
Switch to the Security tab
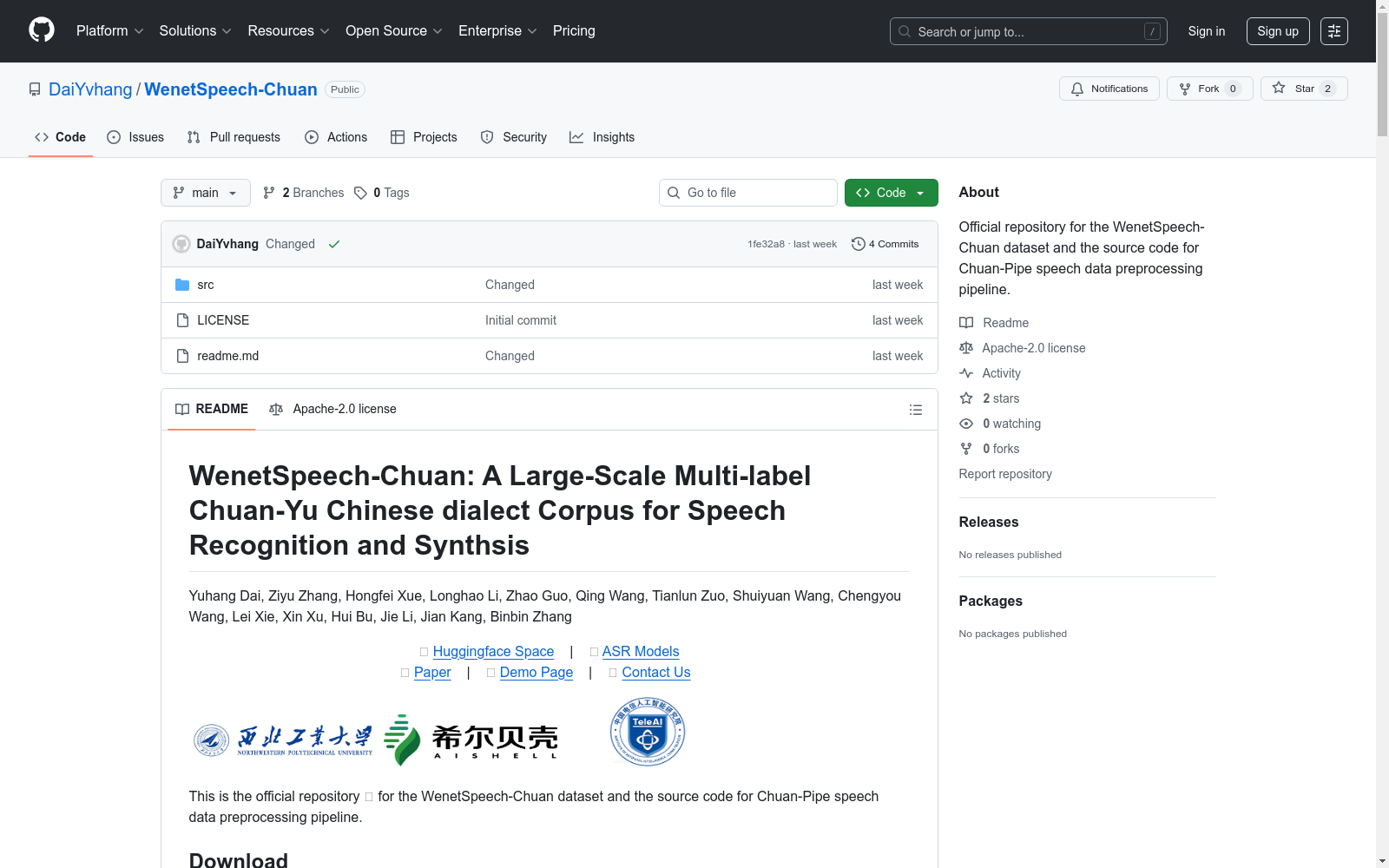click(514, 137)
